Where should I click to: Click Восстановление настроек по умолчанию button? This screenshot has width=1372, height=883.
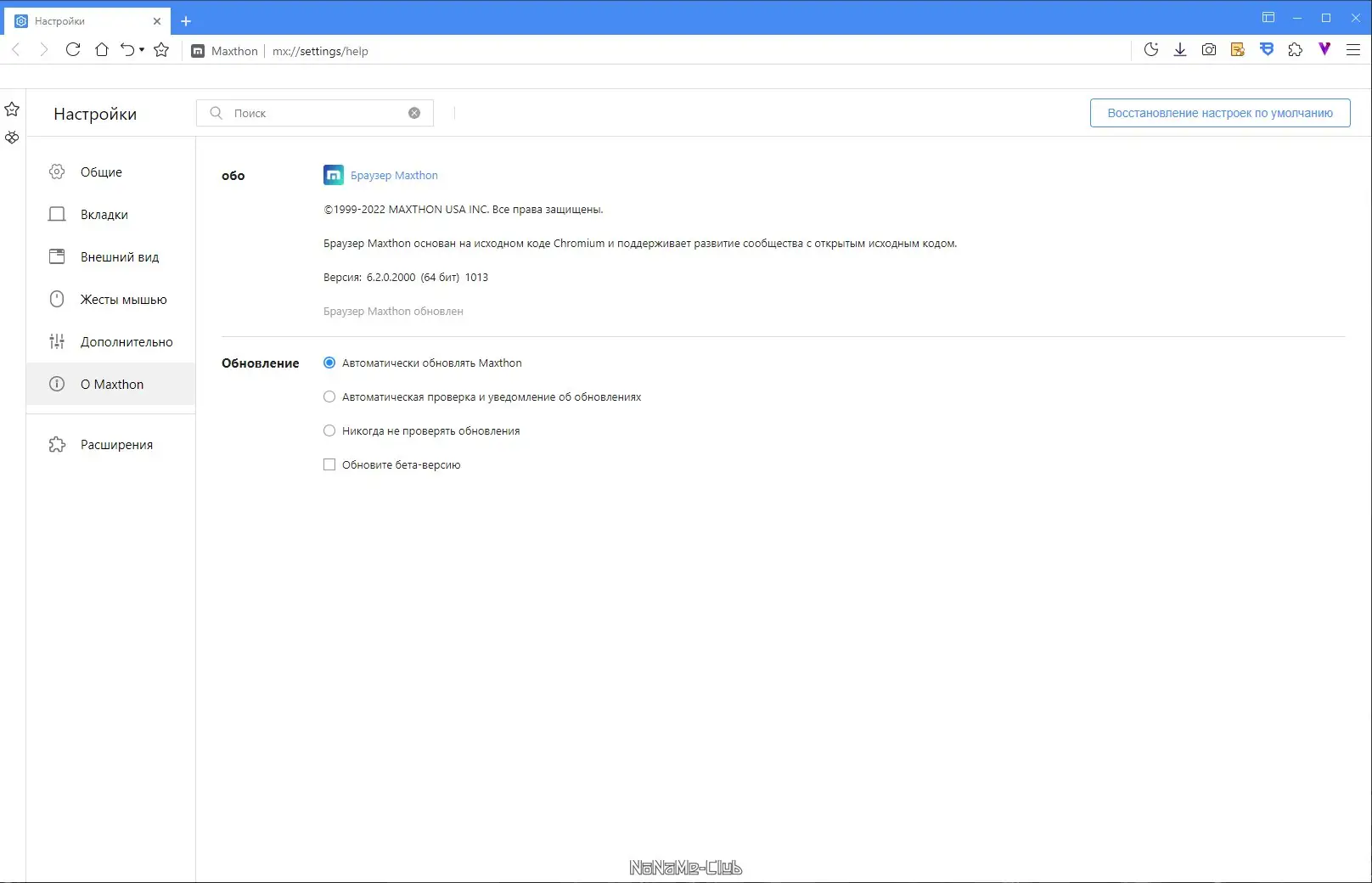pos(1220,113)
